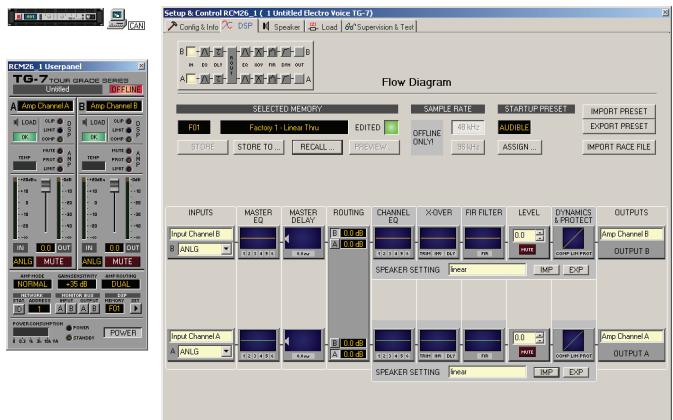Click channel B input box in flow diagram

[191, 52]
